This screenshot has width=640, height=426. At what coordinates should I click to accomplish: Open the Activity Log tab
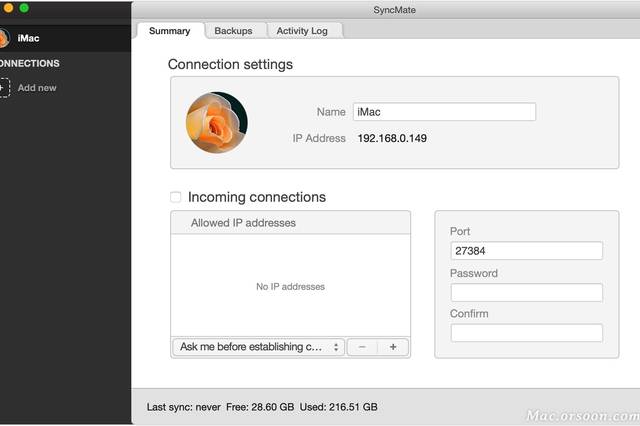tap(302, 31)
